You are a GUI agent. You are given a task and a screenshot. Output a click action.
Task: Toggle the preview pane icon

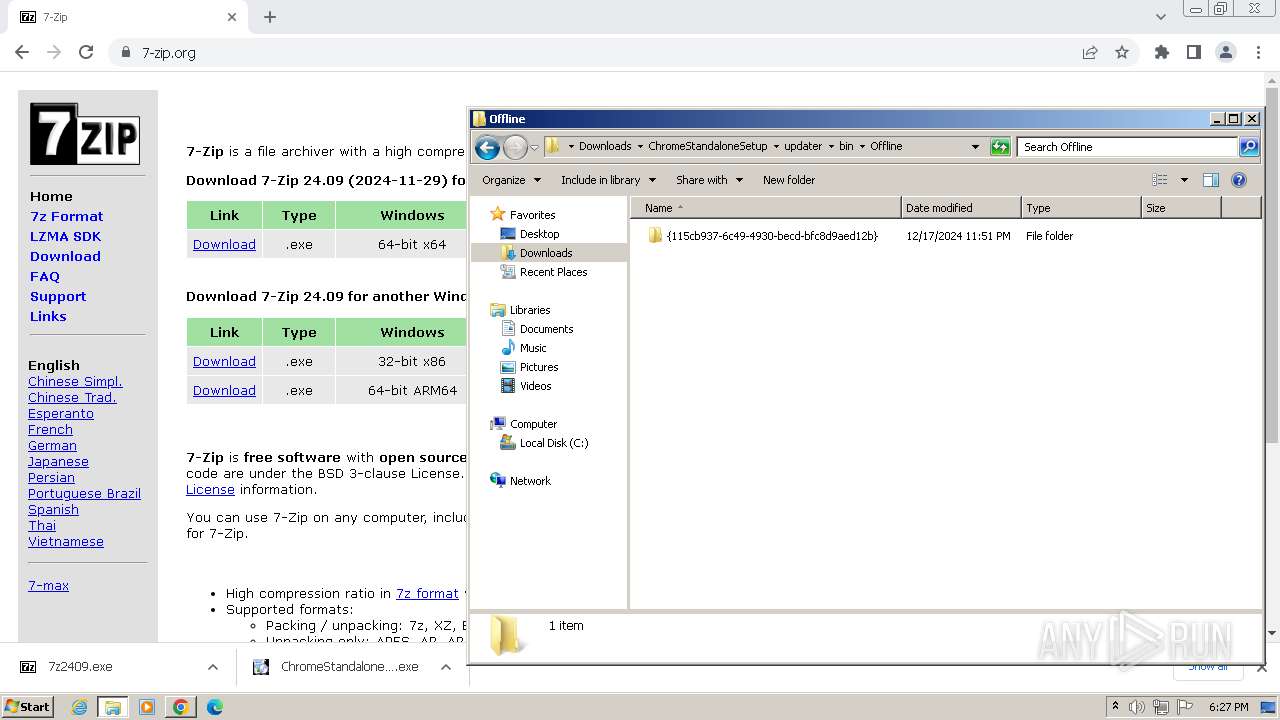point(1210,180)
